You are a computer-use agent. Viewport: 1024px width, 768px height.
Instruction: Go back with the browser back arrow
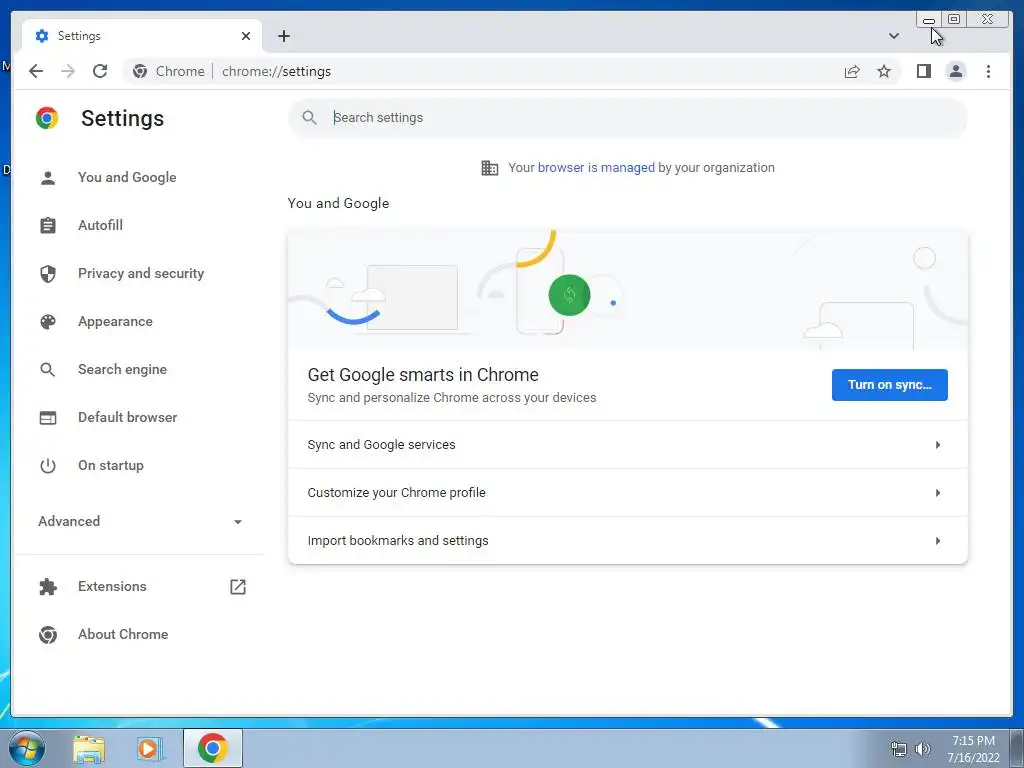pos(36,71)
